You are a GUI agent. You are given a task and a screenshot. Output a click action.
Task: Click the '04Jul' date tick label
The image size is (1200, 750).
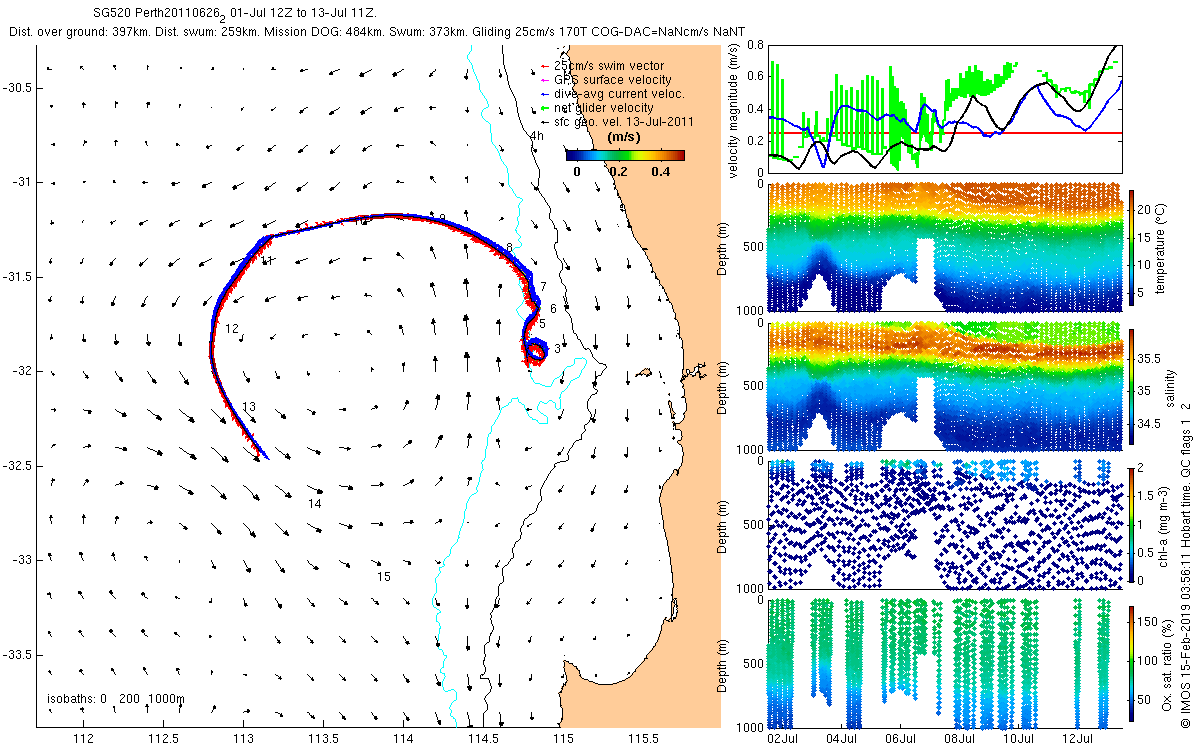(841, 739)
